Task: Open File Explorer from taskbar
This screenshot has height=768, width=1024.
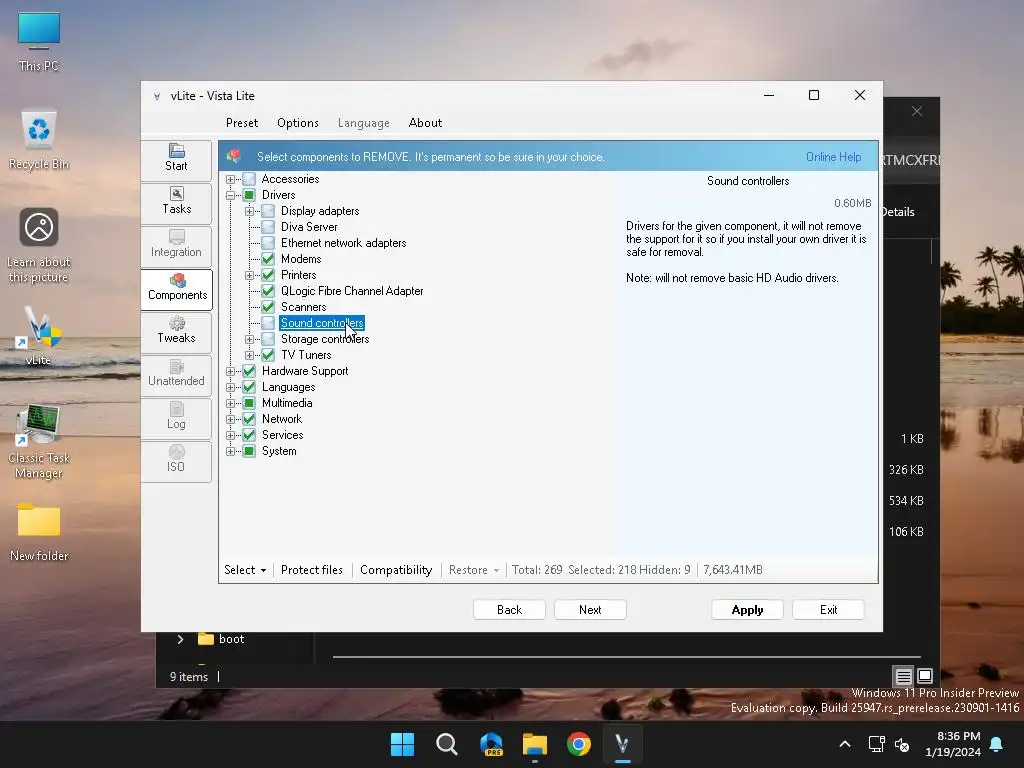Action: click(x=535, y=744)
